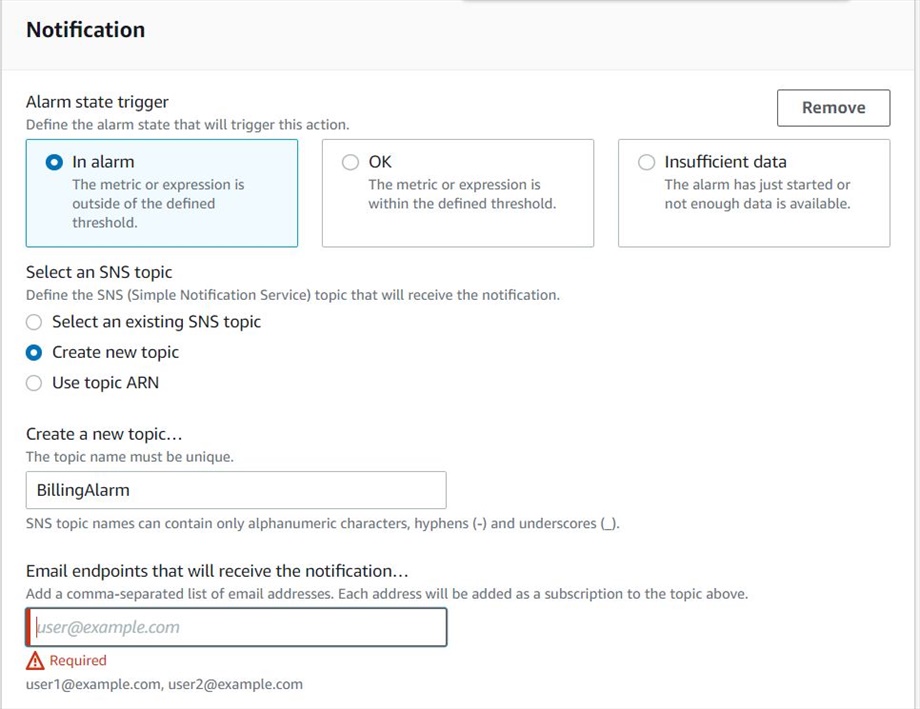Click the Required error text
The width and height of the screenshot is (920, 709).
click(78, 661)
